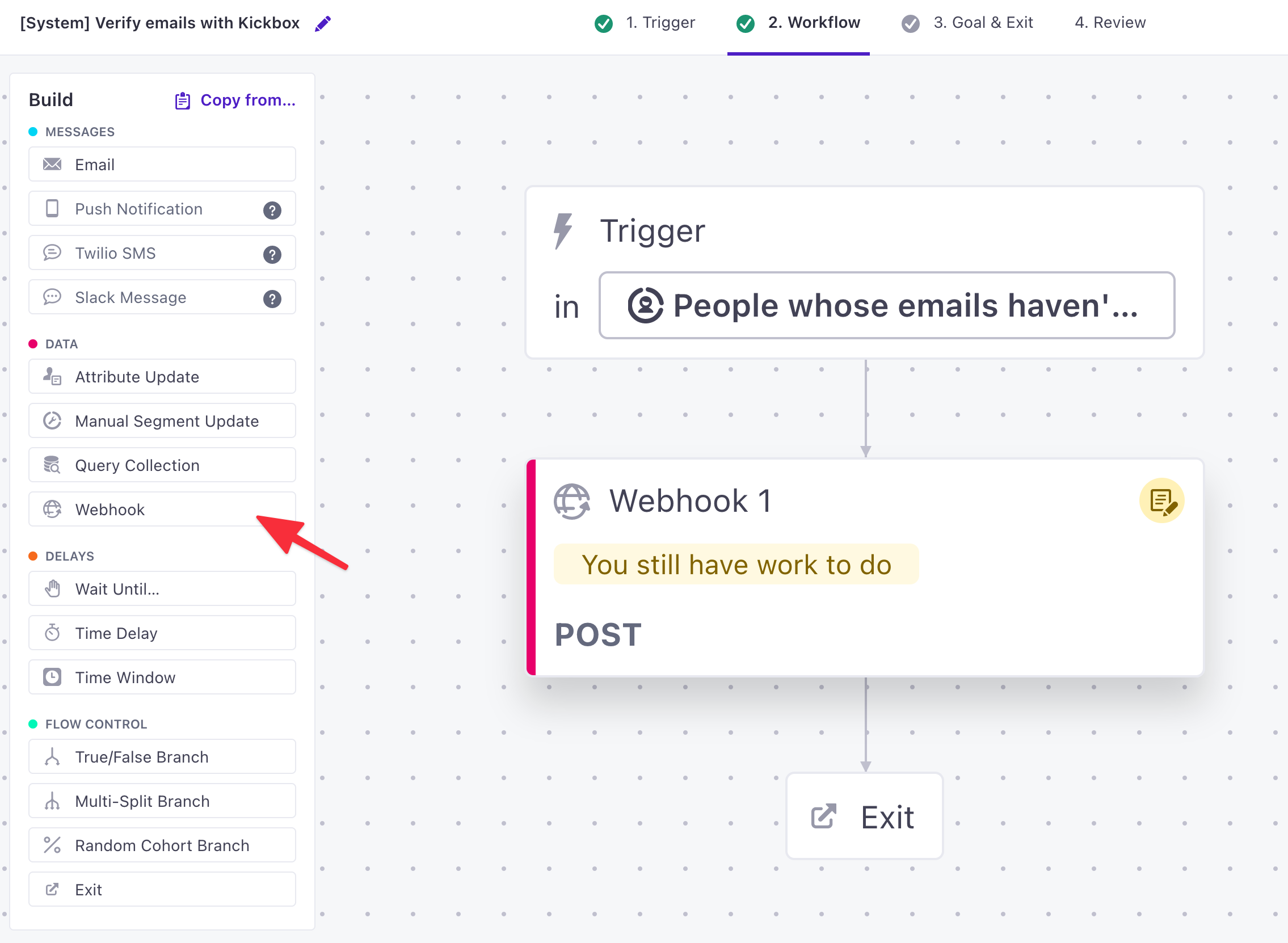Click the Email message type icon
The height and width of the screenshot is (943, 1288).
53,164
